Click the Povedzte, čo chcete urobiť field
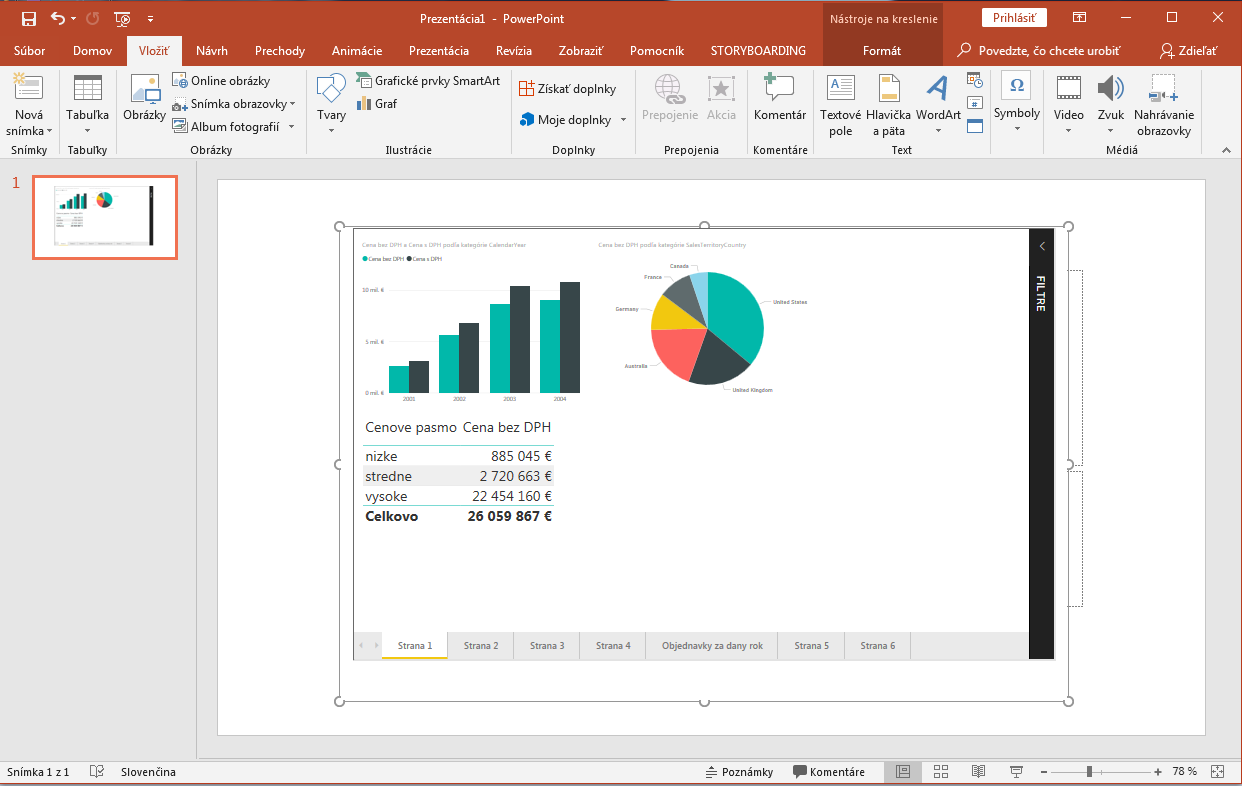 click(1040, 51)
